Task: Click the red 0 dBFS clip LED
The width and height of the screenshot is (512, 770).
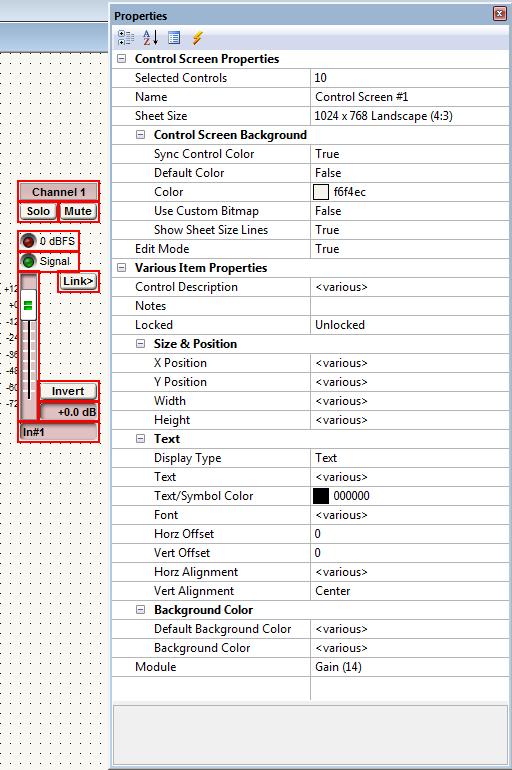Action: point(28,241)
